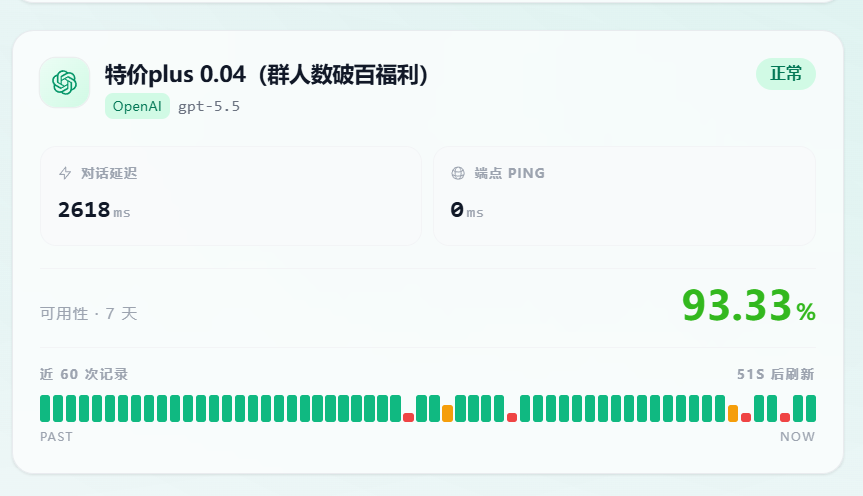The width and height of the screenshot is (863, 496).
Task: Click the 特价plus 0.04 card title
Action: click(x=266, y=74)
